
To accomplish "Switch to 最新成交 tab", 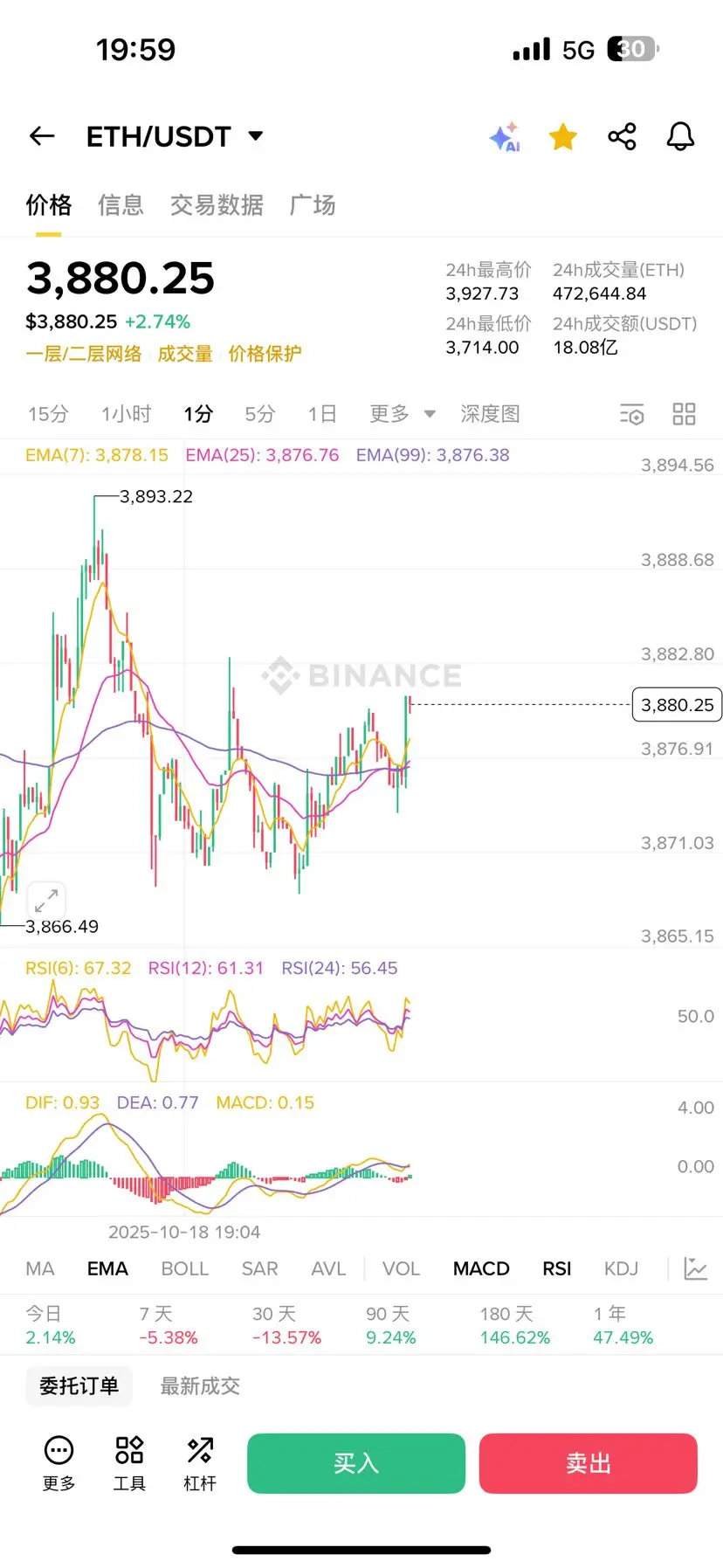I will [200, 1386].
